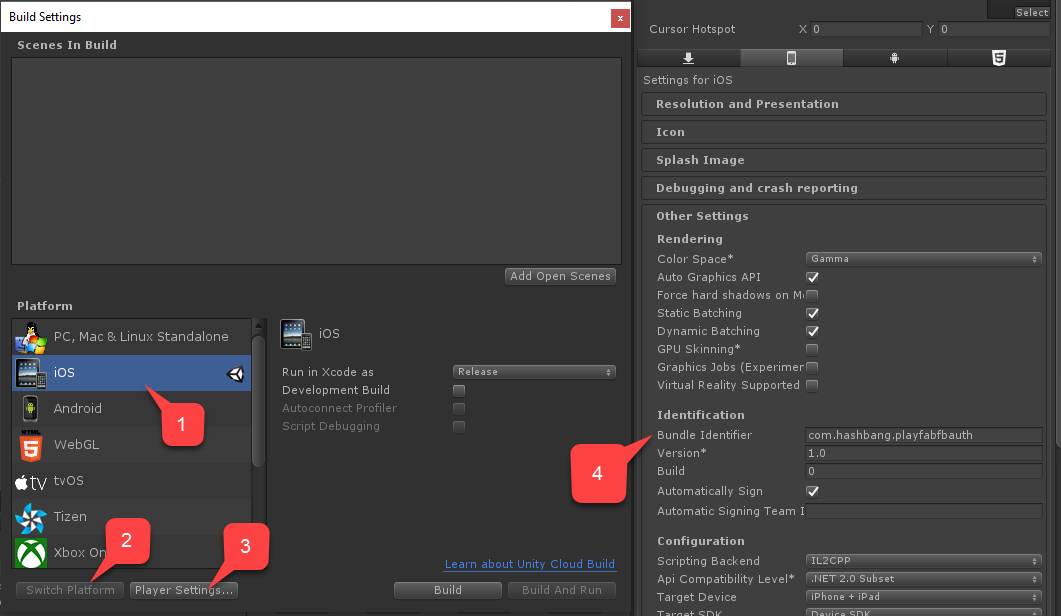The height and width of the screenshot is (616, 1061).
Task: Click the Tizen pinwheel icon
Action: tap(30, 518)
